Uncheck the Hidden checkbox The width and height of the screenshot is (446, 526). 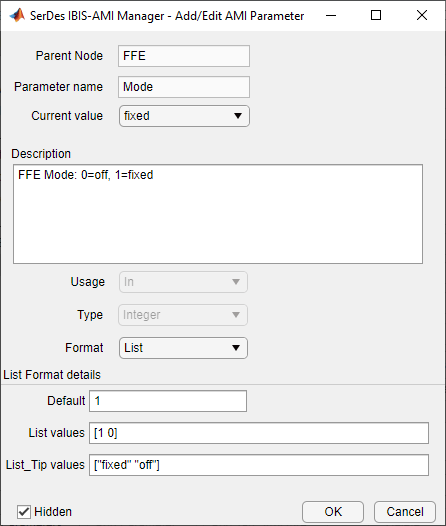pyautogui.click(x=24, y=512)
